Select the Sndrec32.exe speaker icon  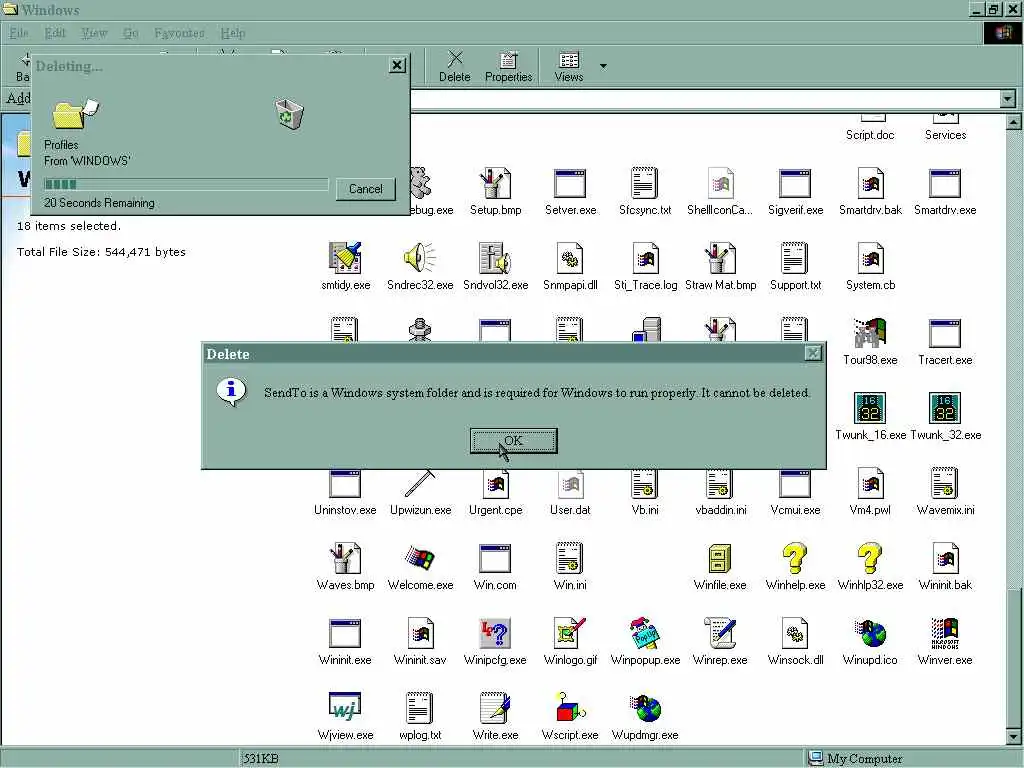[420, 258]
